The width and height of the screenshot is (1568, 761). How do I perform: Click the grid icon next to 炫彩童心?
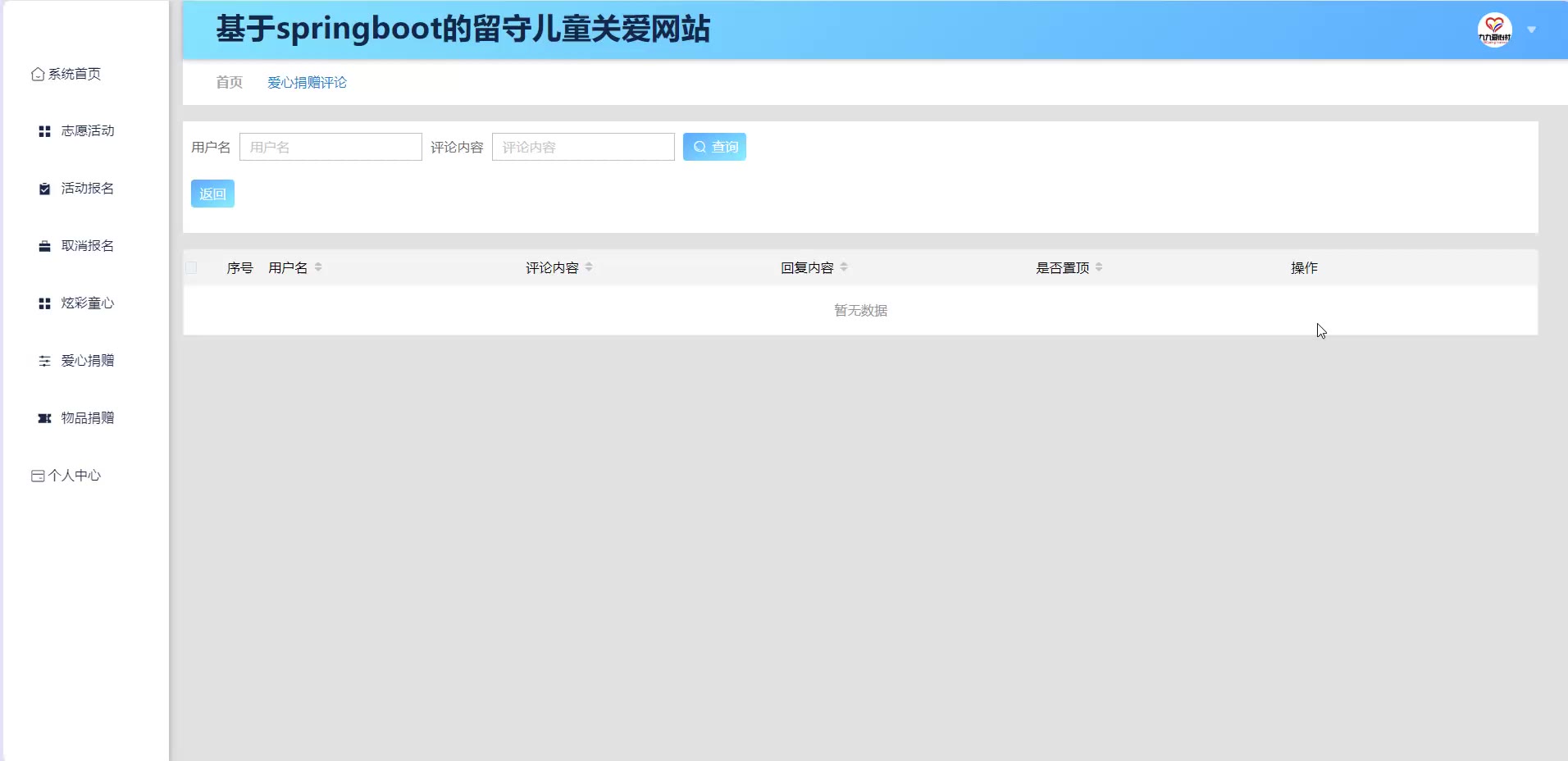pyautogui.click(x=45, y=303)
